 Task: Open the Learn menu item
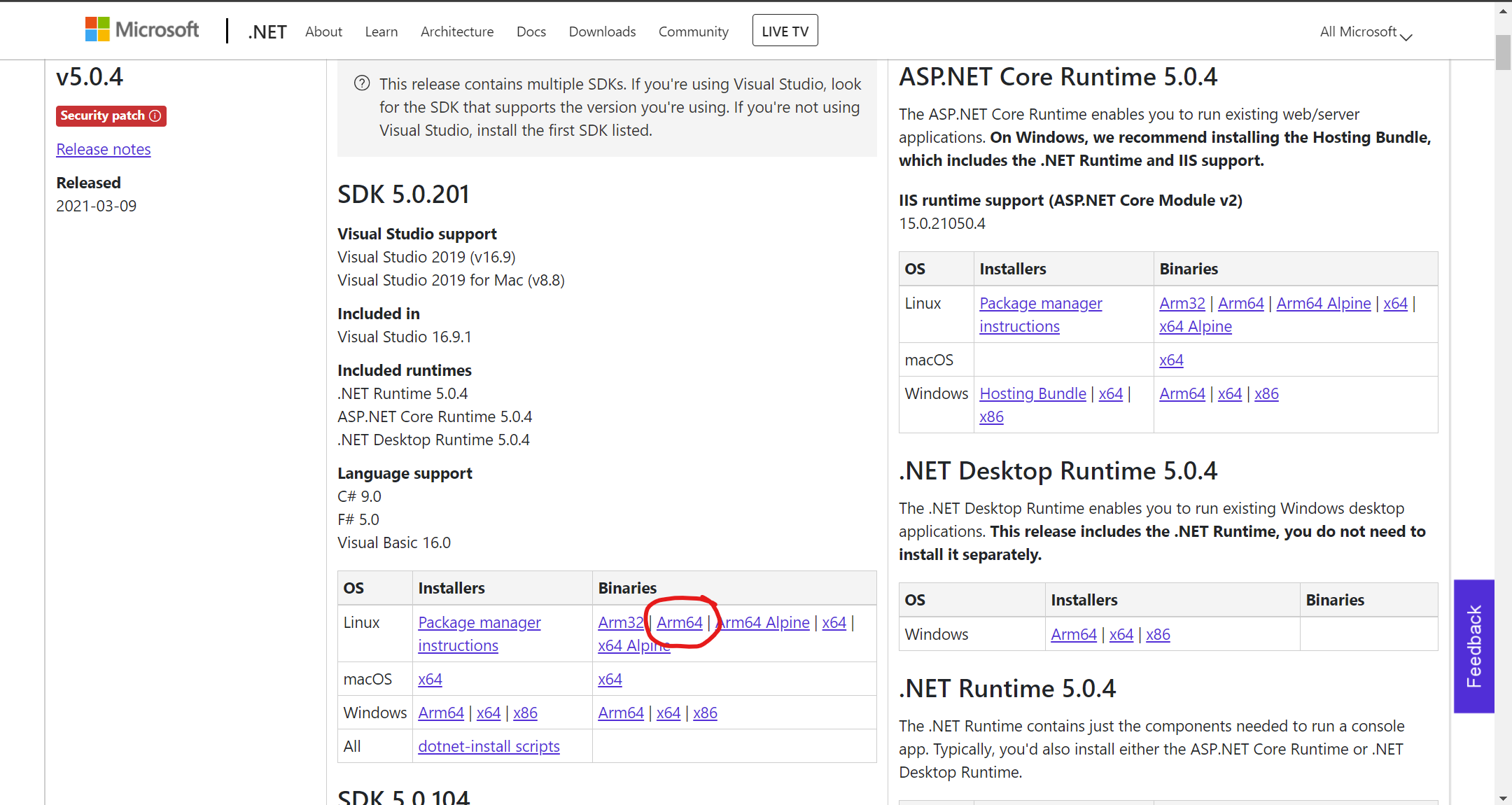pos(381,31)
